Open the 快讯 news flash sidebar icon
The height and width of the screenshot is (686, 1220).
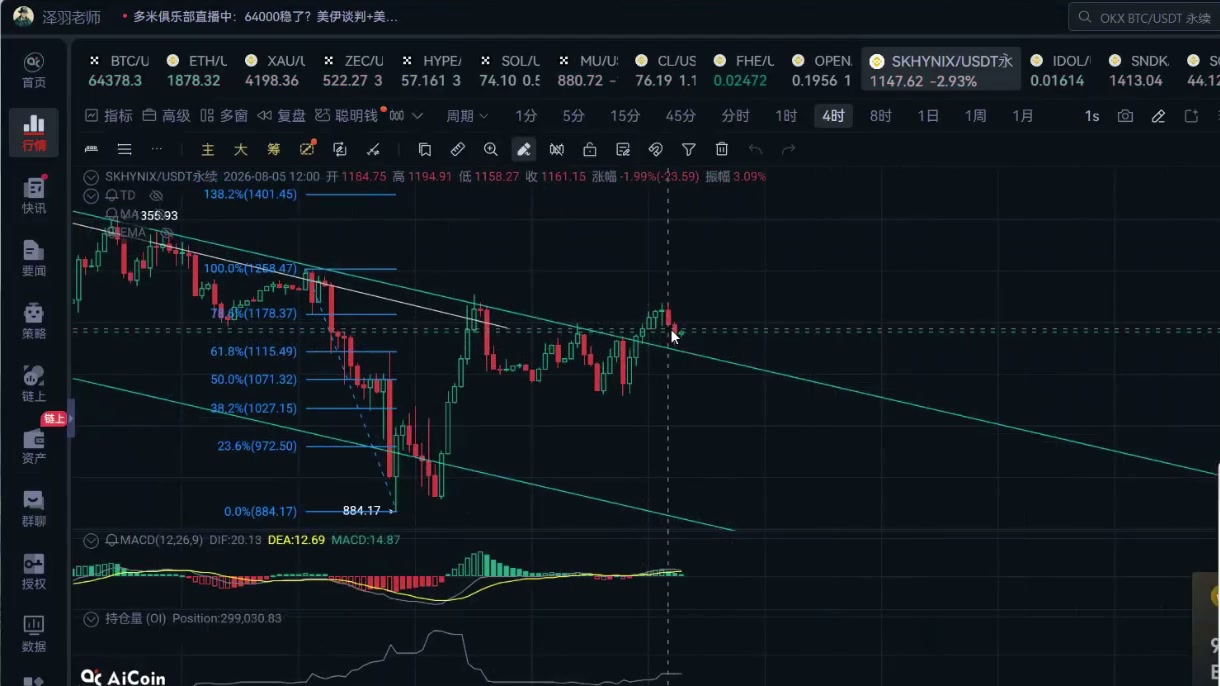pyautogui.click(x=33, y=195)
